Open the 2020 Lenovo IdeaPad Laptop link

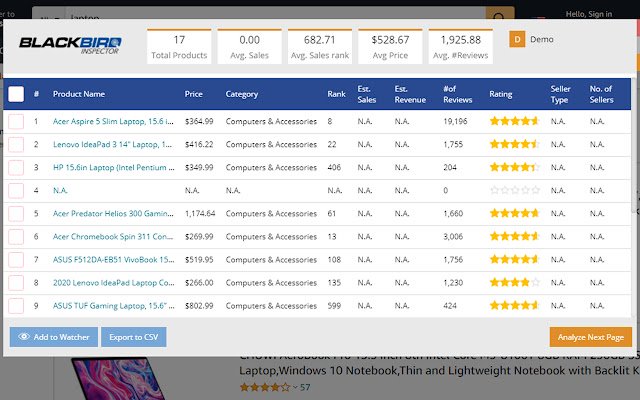tap(113, 283)
